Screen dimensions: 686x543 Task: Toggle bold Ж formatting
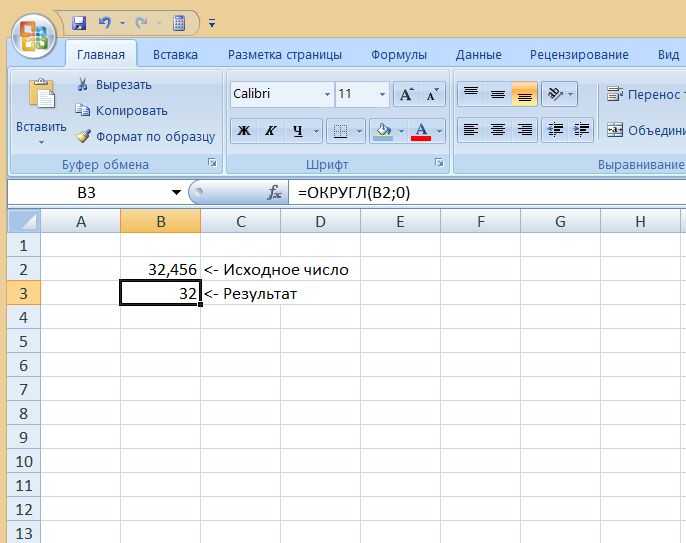point(244,130)
